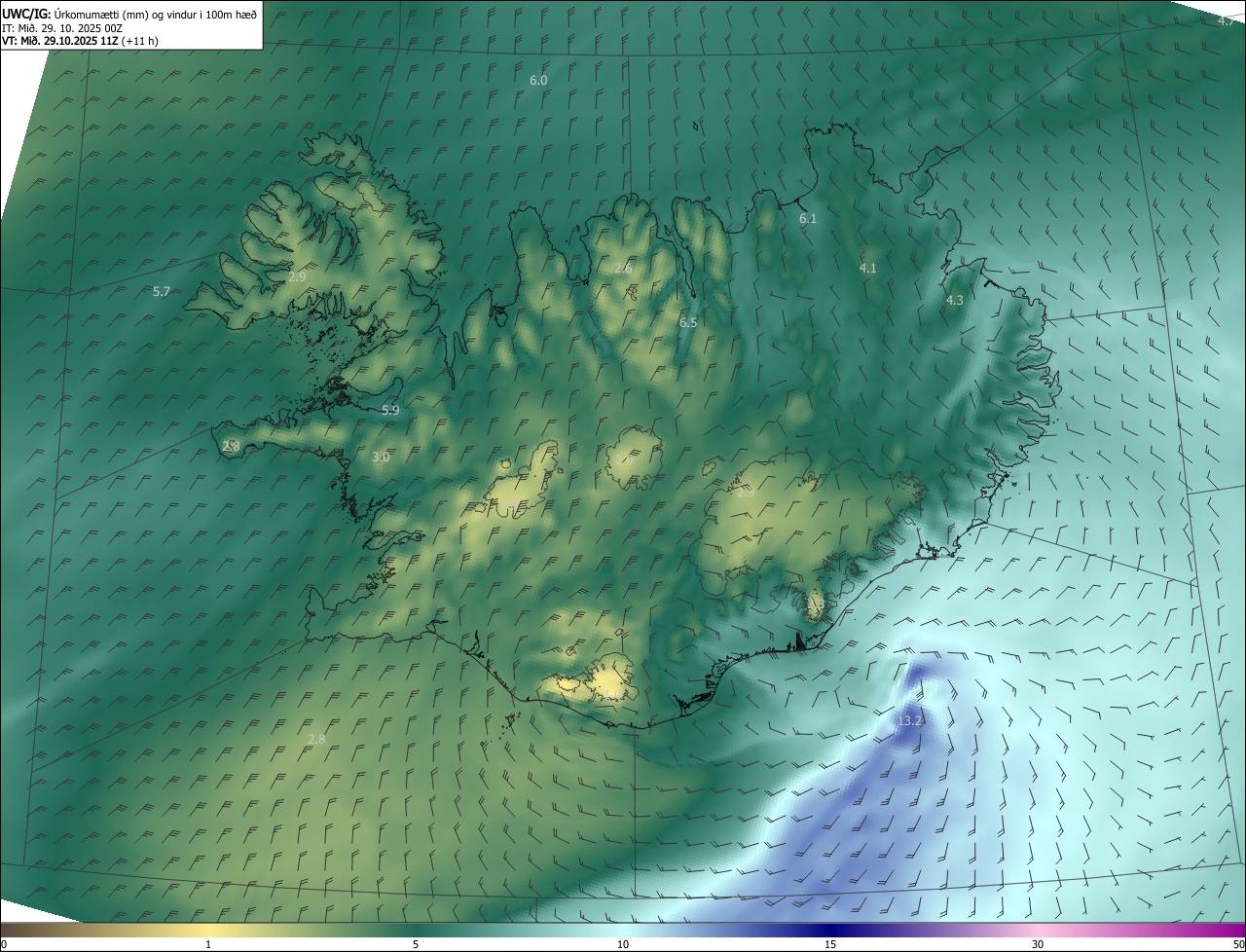
Task: Select the initial time line 'IT: Mið. 29. 10. 2025 00Z'
Action: 65,28
